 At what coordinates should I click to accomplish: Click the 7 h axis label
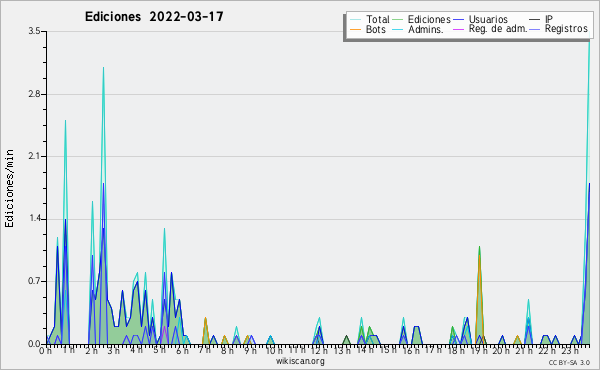pos(205,350)
